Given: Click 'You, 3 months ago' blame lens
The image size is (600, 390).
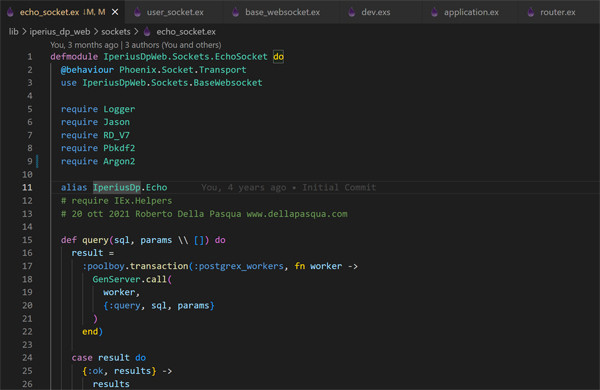Looking at the screenshot, I should [84, 45].
